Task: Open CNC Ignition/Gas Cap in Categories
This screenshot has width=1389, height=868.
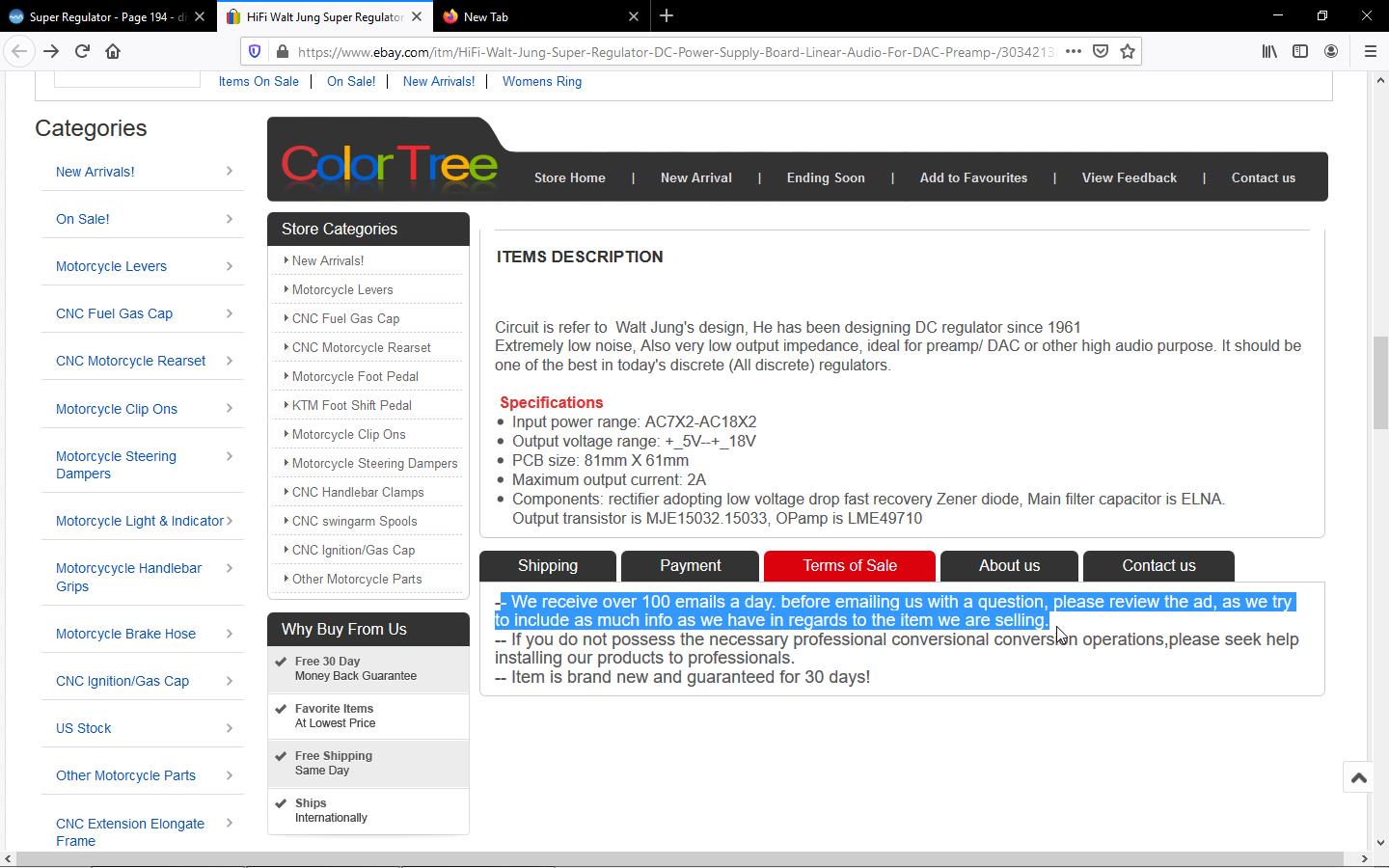Action: click(x=123, y=681)
